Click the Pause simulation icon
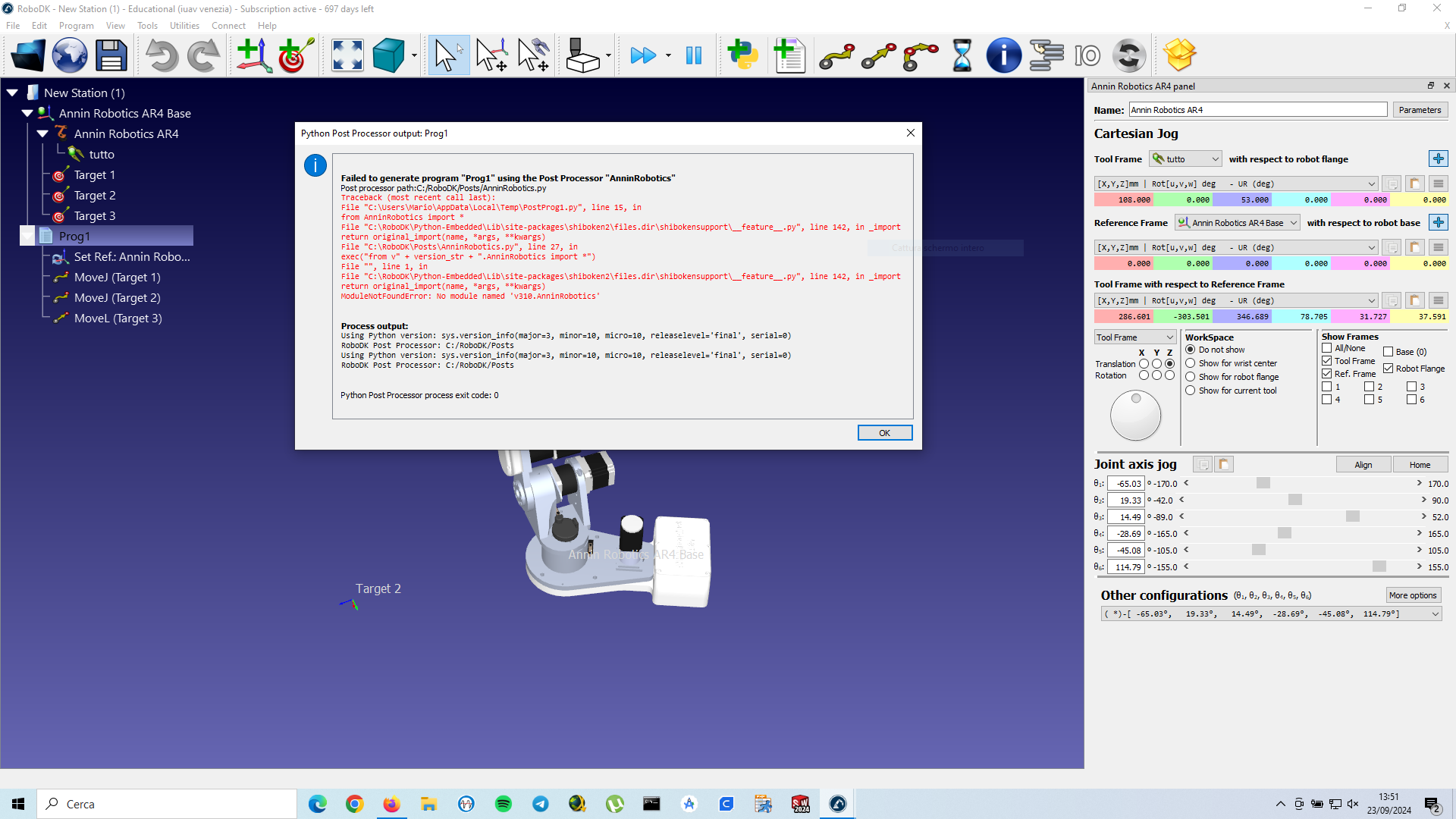 pyautogui.click(x=693, y=55)
